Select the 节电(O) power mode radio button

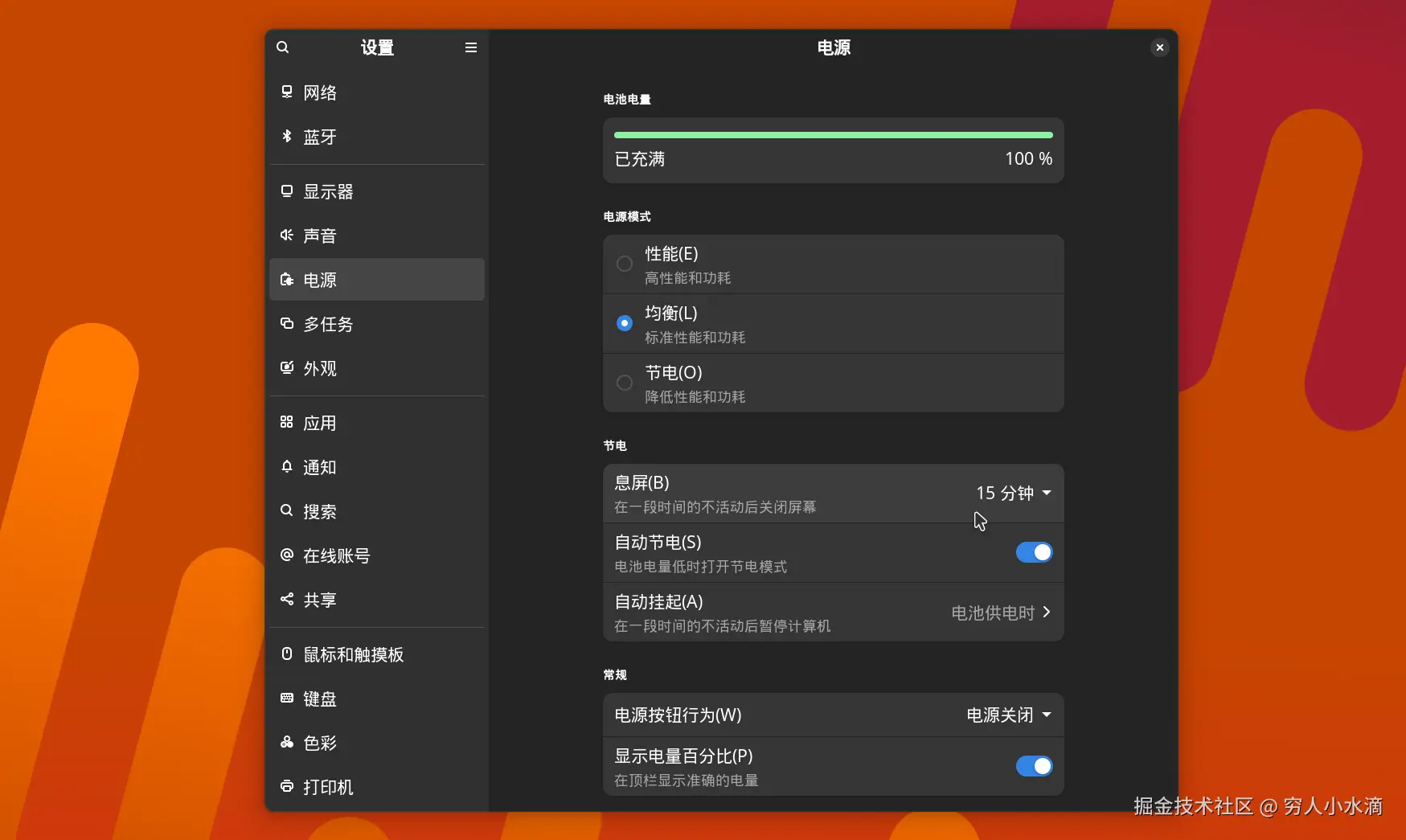point(625,383)
